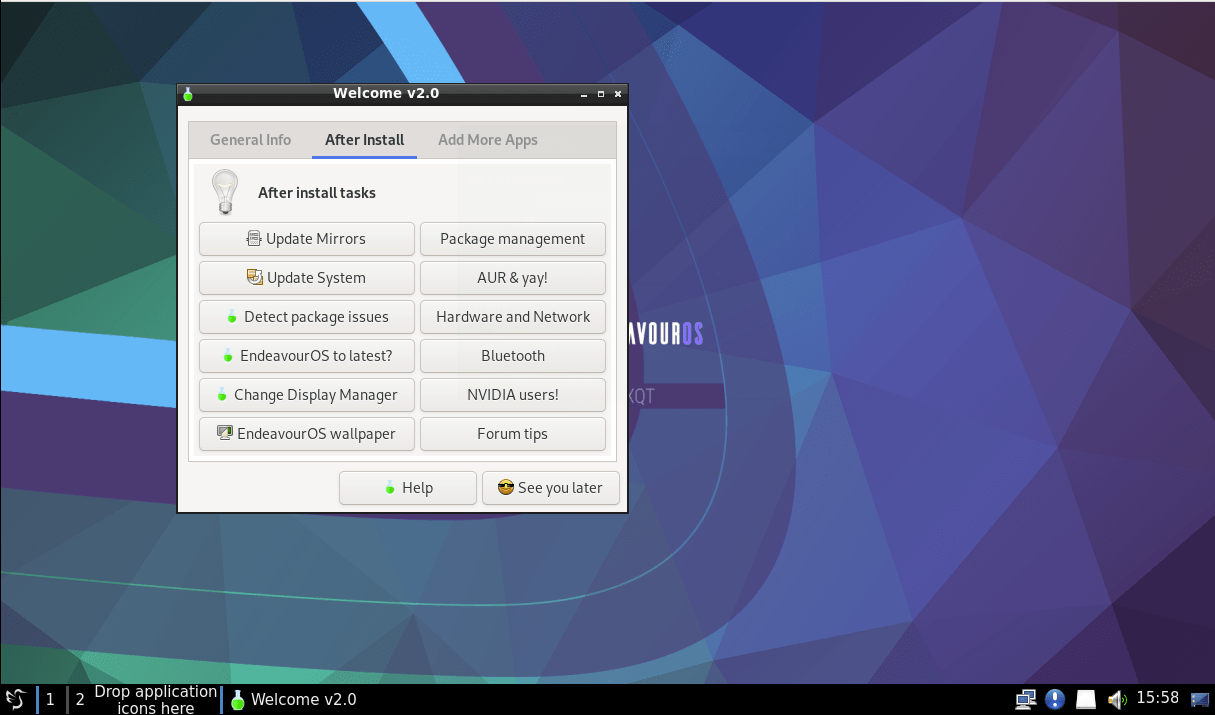This screenshot has width=1215, height=715.
Task: Click the show desktop icon after the clock
Action: click(x=1199, y=699)
